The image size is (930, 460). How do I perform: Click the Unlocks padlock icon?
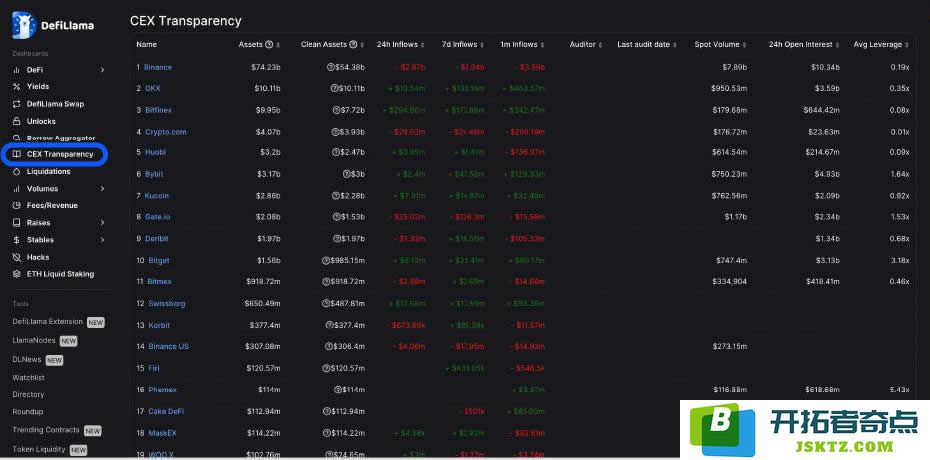coord(17,121)
